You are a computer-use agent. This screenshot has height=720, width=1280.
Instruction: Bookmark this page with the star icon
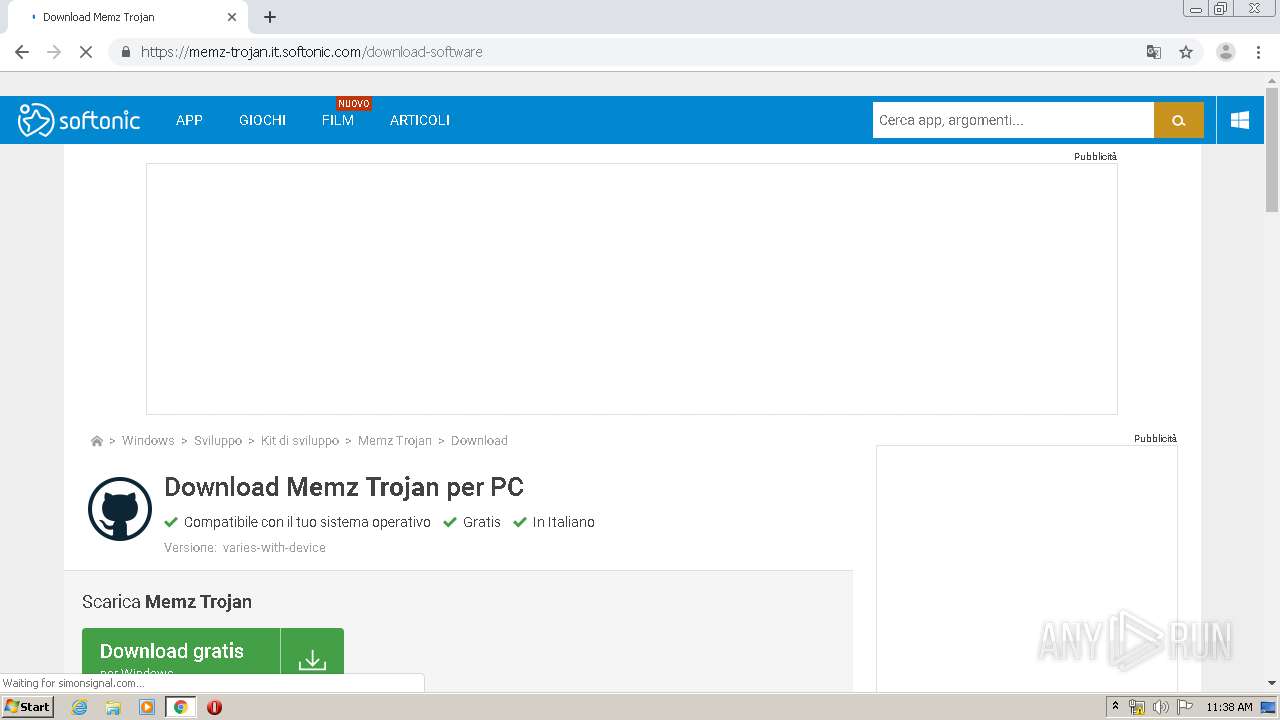tap(1186, 52)
